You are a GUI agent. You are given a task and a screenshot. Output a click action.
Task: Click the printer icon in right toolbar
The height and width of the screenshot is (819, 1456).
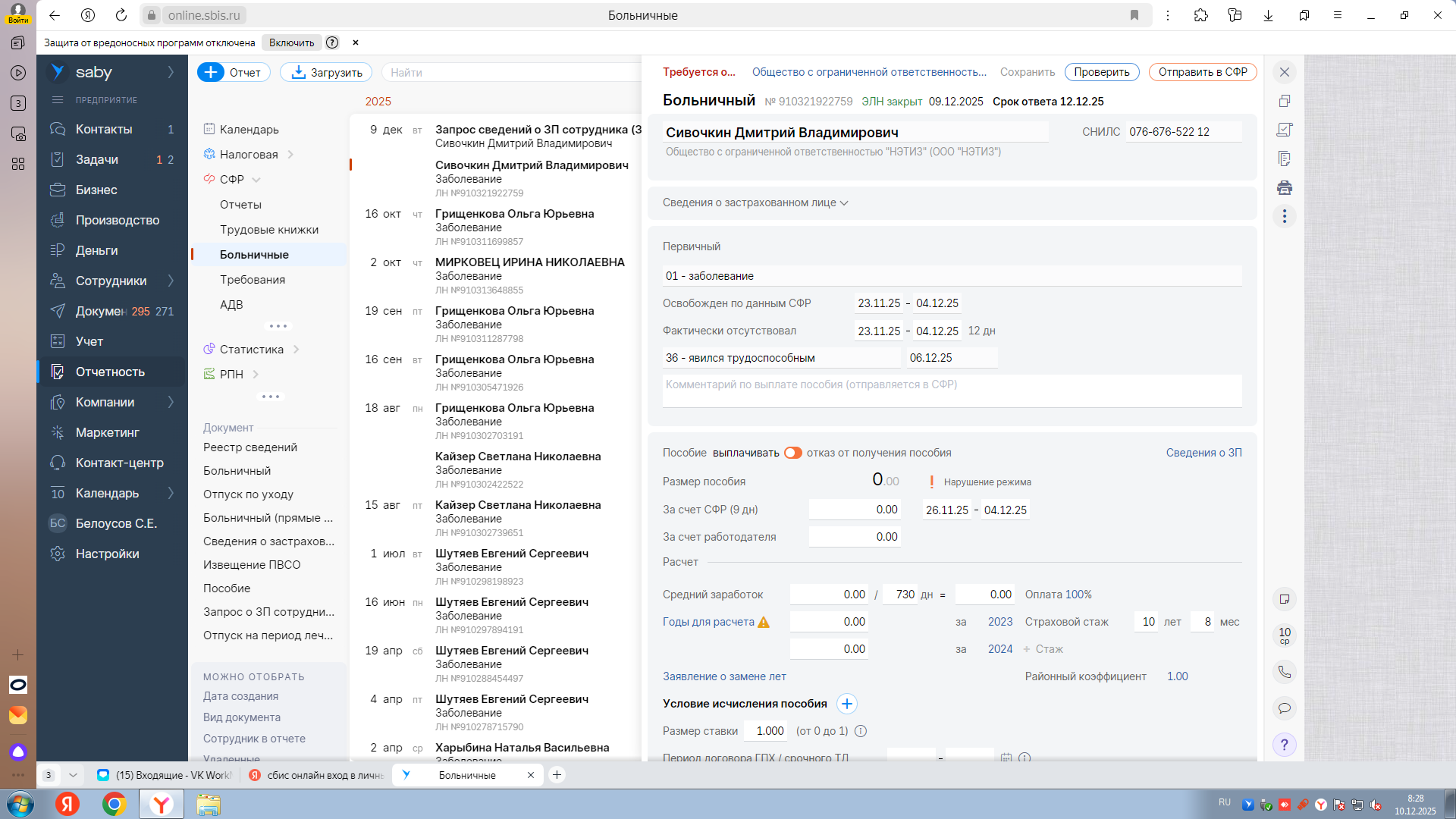1284,187
